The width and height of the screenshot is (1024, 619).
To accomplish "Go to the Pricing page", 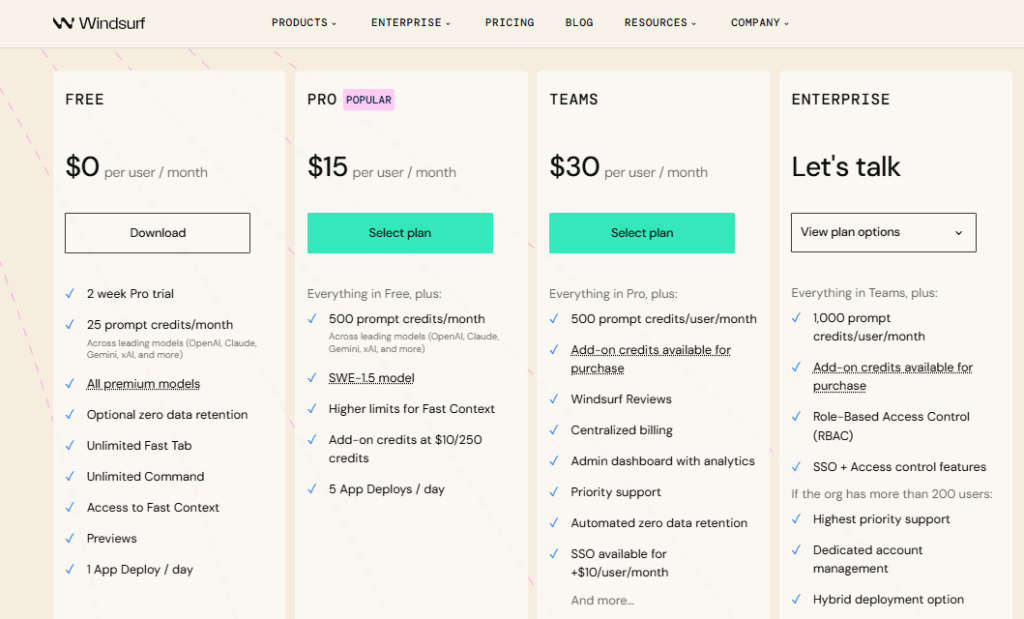I will (x=509, y=23).
